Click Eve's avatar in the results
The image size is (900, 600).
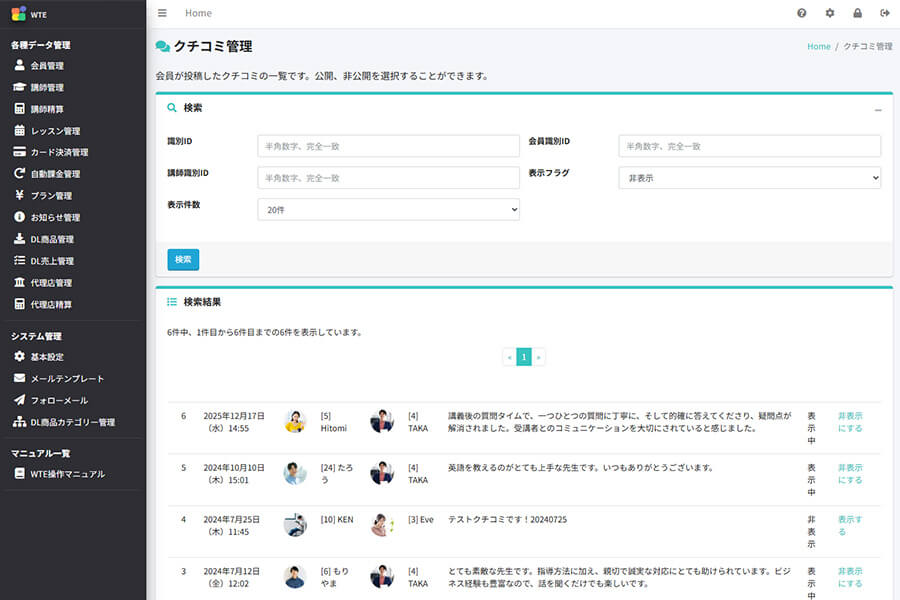click(382, 525)
